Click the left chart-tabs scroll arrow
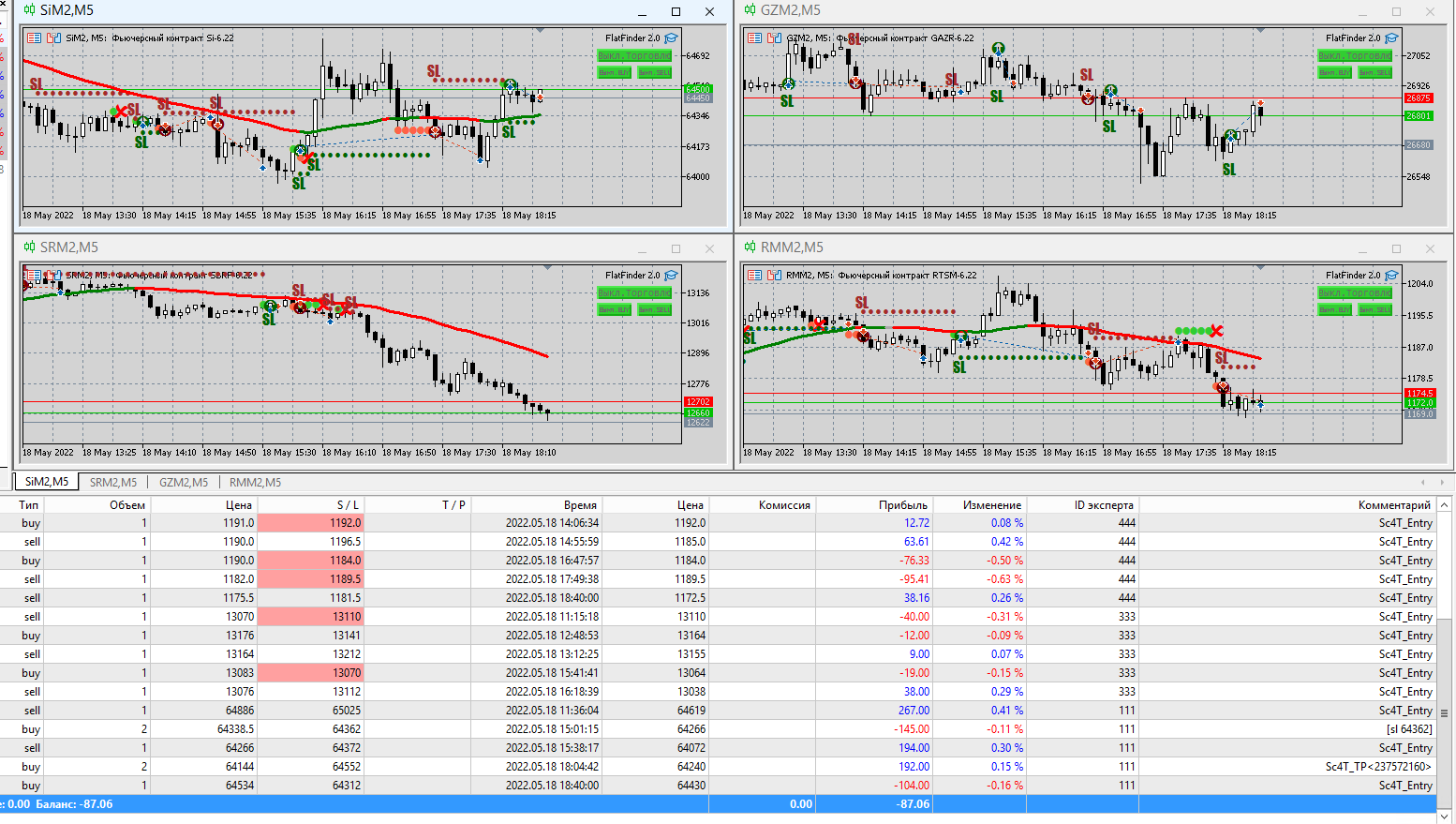The height and width of the screenshot is (824, 1456). pos(1422,482)
